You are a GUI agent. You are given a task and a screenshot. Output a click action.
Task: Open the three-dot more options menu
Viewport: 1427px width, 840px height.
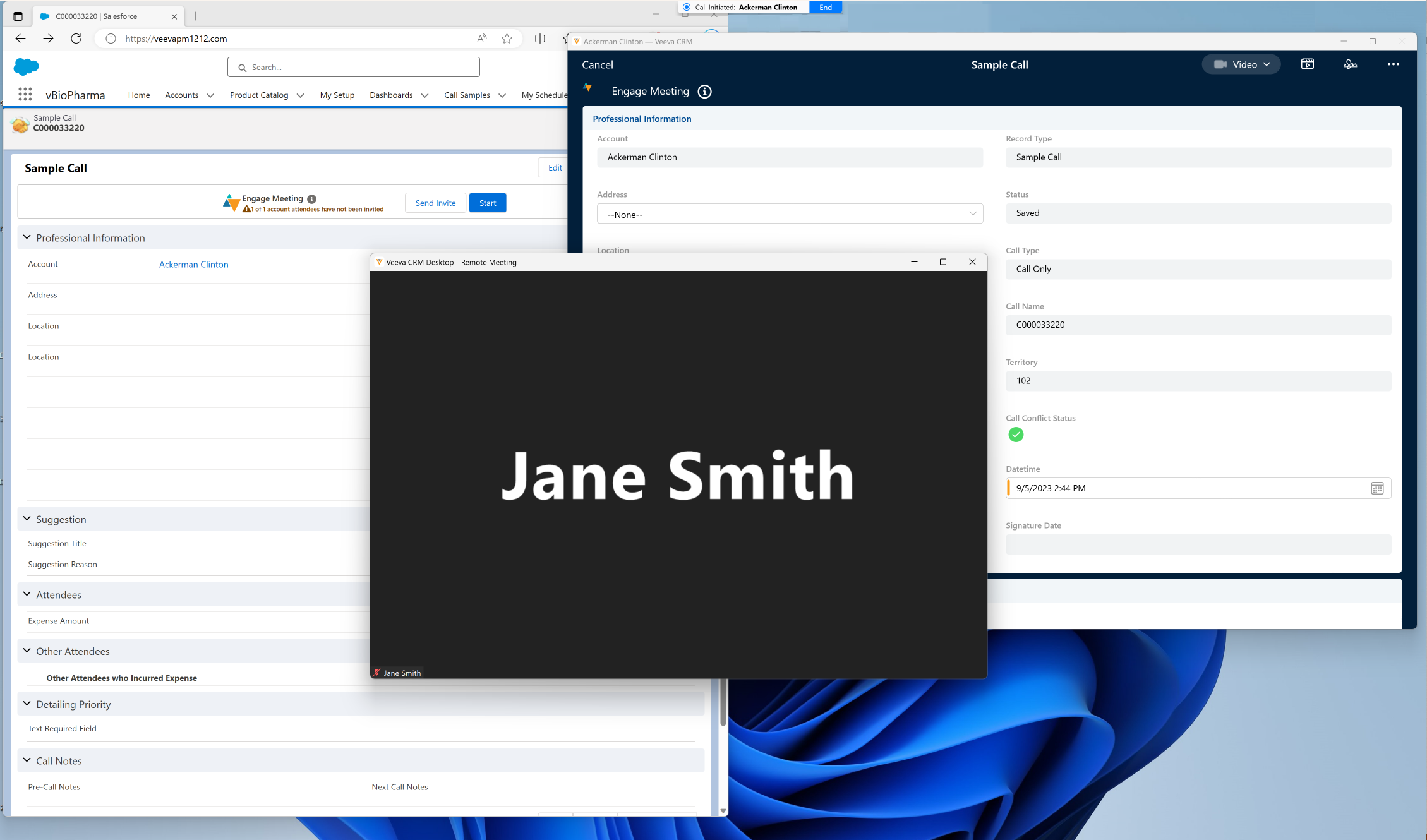1393,64
